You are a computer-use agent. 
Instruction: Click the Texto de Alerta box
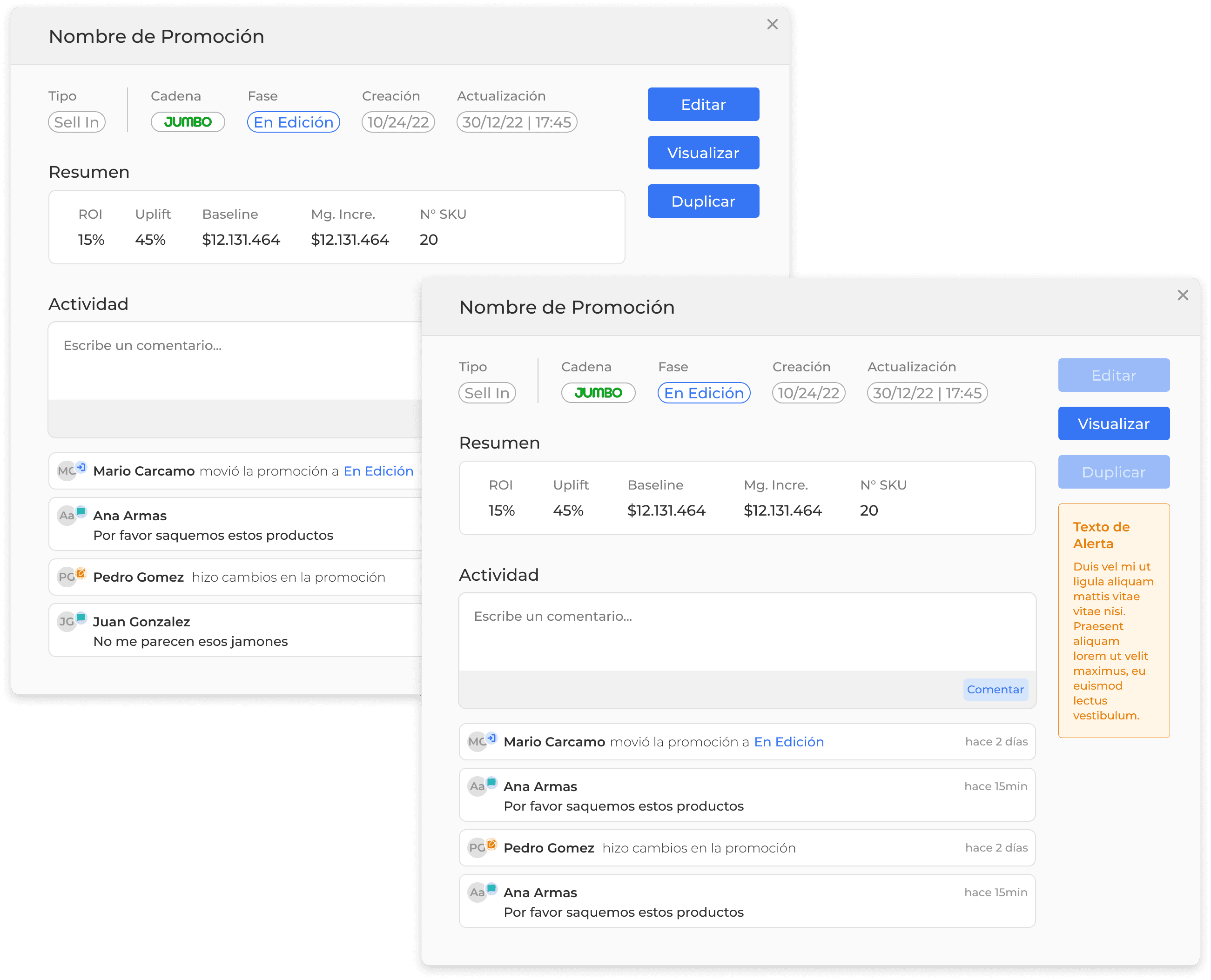pos(1113,620)
